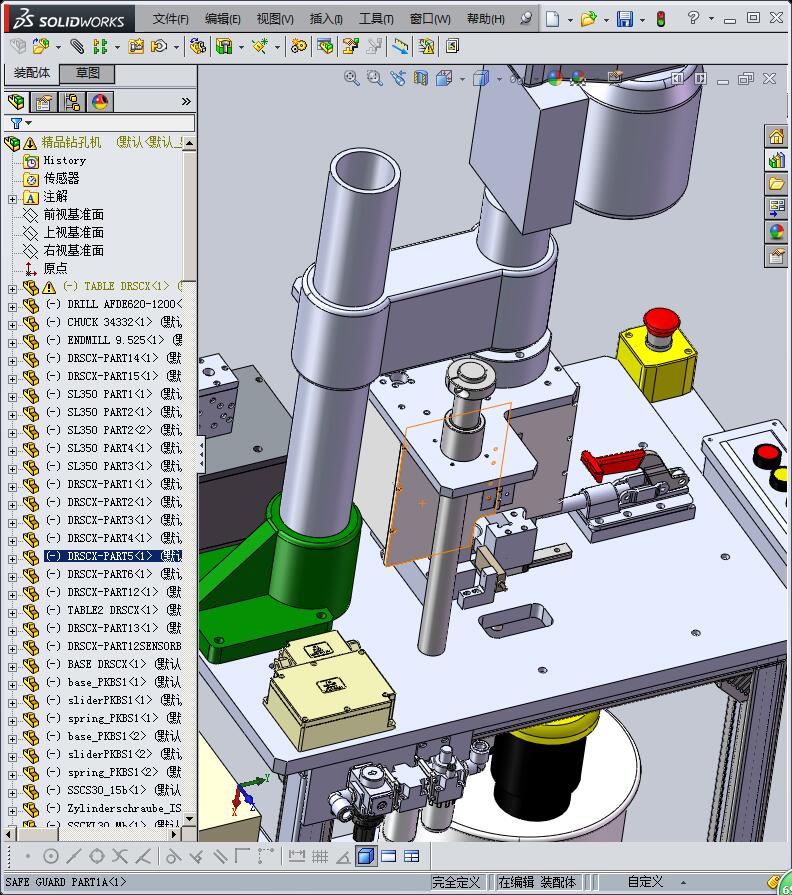Screen dimensions: 792x895
Task: Open the 编辑(E) menu
Action: [x=223, y=19]
